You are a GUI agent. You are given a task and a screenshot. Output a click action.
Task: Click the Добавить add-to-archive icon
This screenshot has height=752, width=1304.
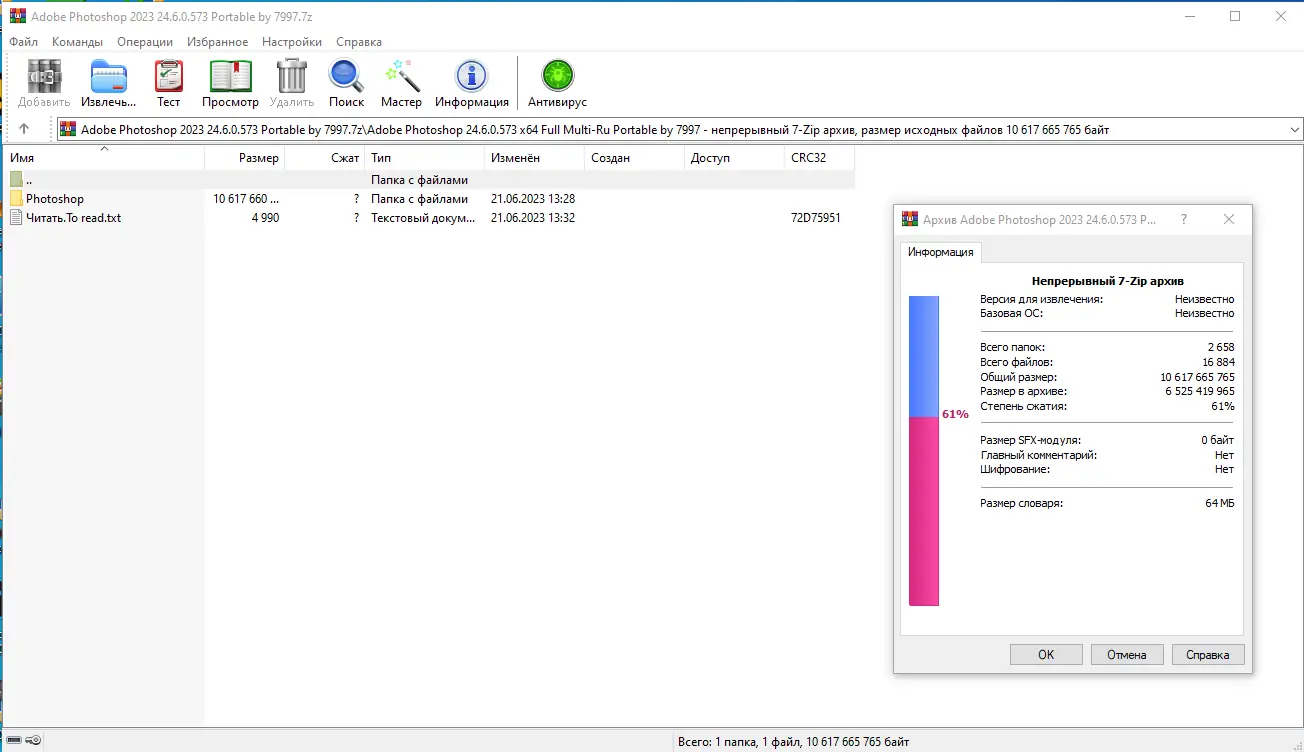(x=42, y=75)
